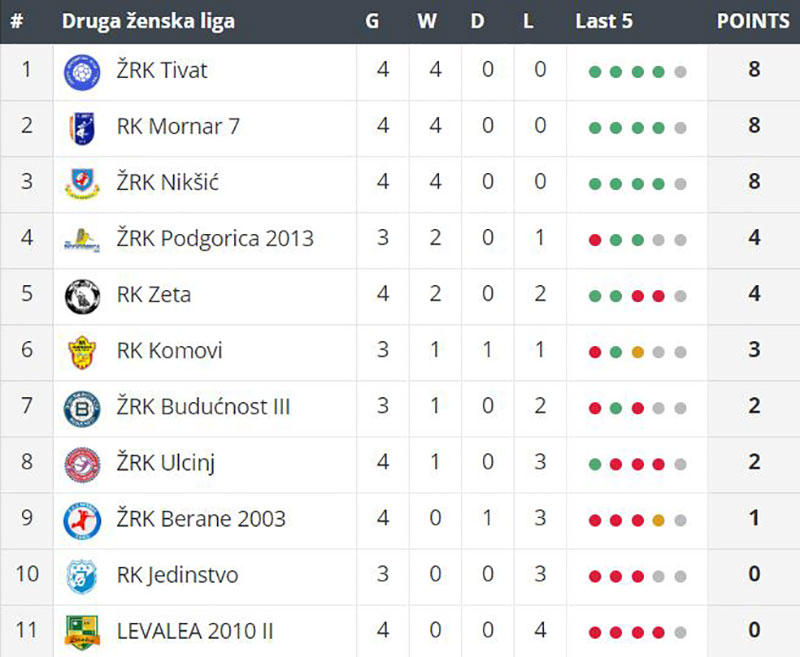
Task: Open the ŽRK Tivat team name link
Action: (162, 70)
